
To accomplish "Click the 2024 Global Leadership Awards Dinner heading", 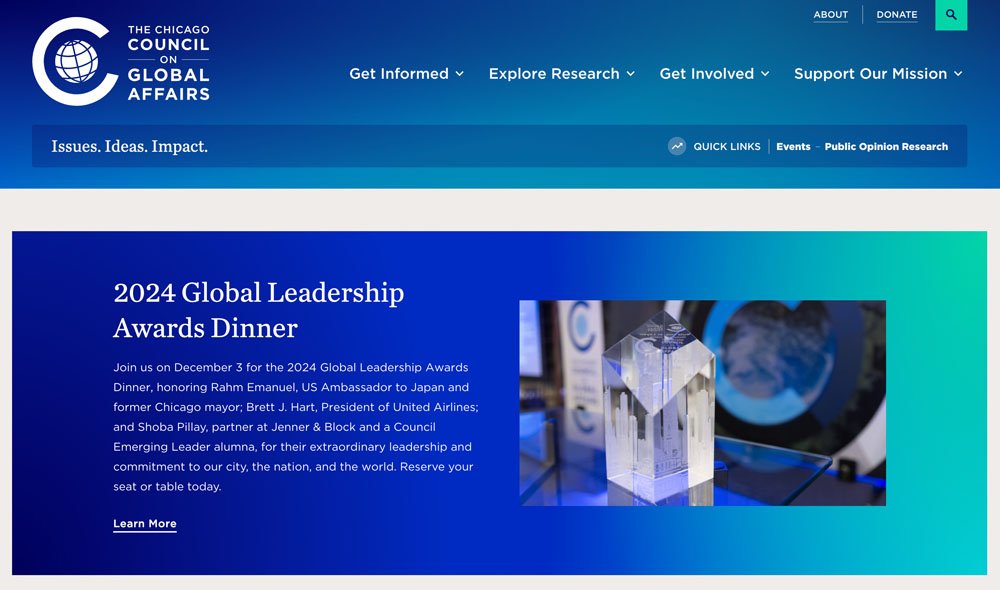I will (258, 310).
